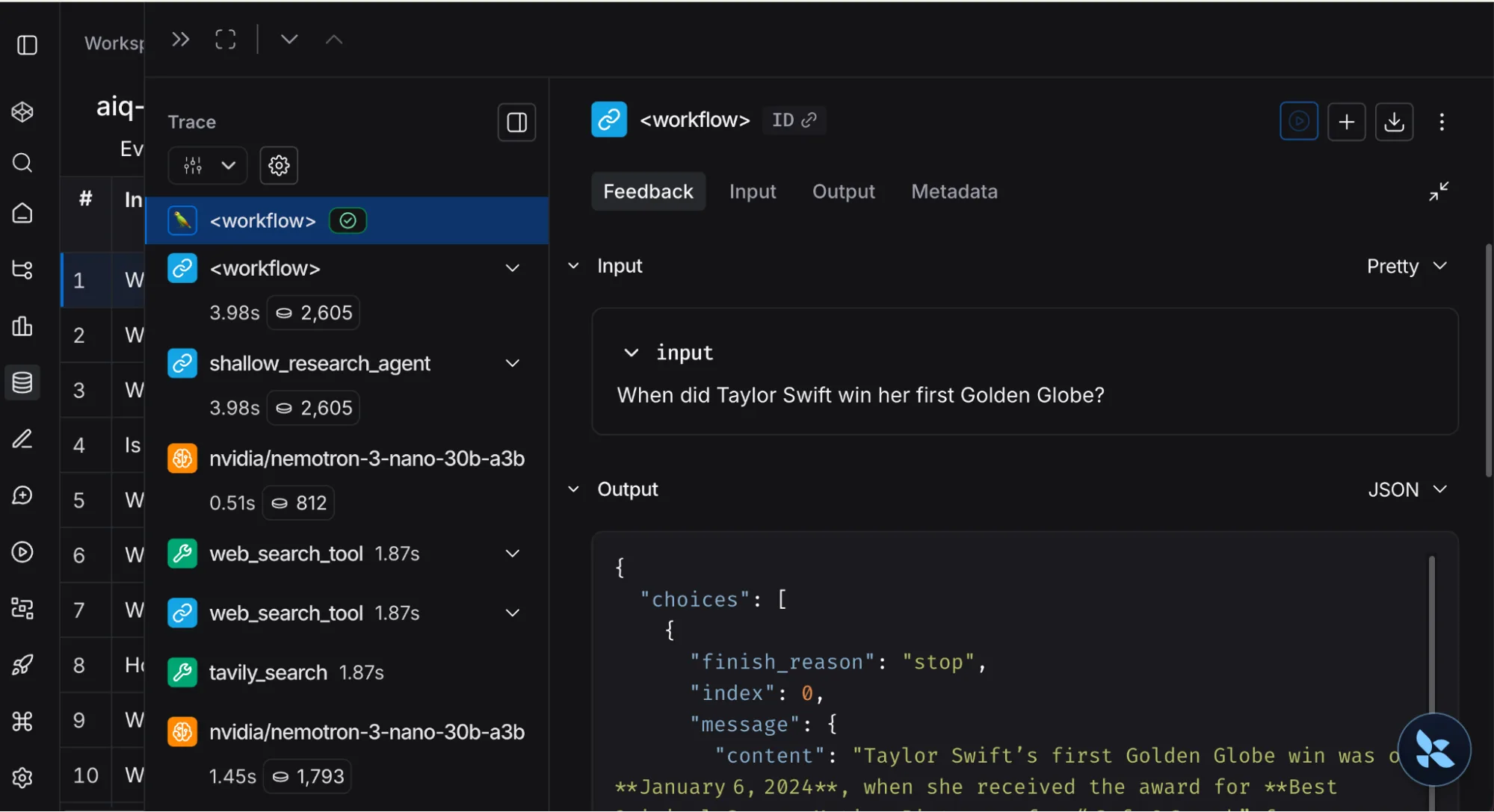
Task: Click the datasets database icon in sidebar
Action: [x=22, y=382]
